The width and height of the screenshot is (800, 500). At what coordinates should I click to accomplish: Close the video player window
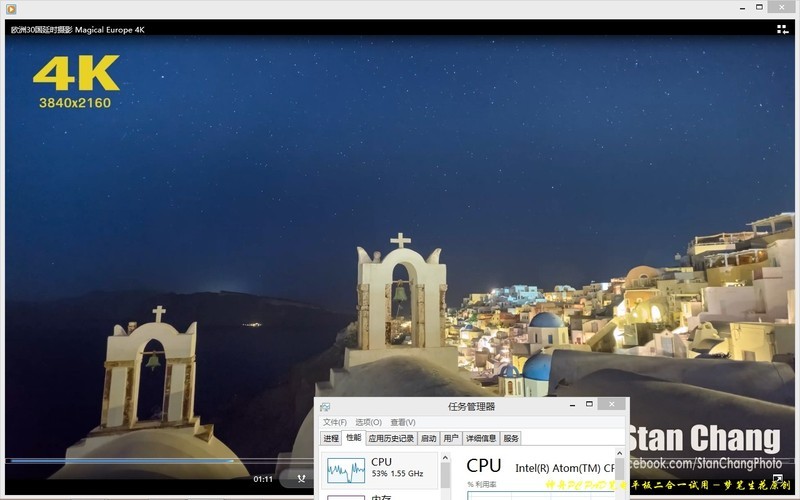[x=782, y=7]
